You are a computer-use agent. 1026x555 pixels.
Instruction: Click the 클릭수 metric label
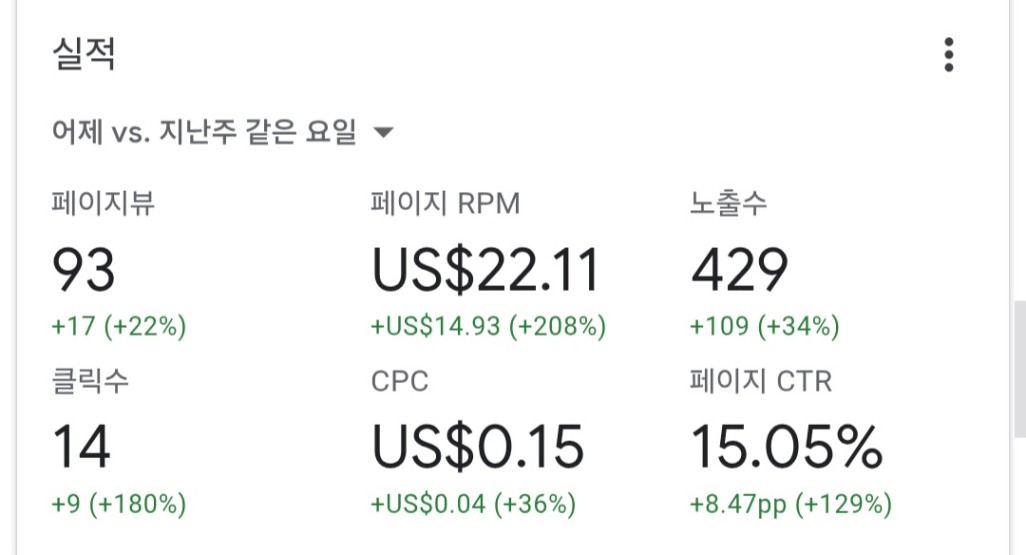click(90, 381)
